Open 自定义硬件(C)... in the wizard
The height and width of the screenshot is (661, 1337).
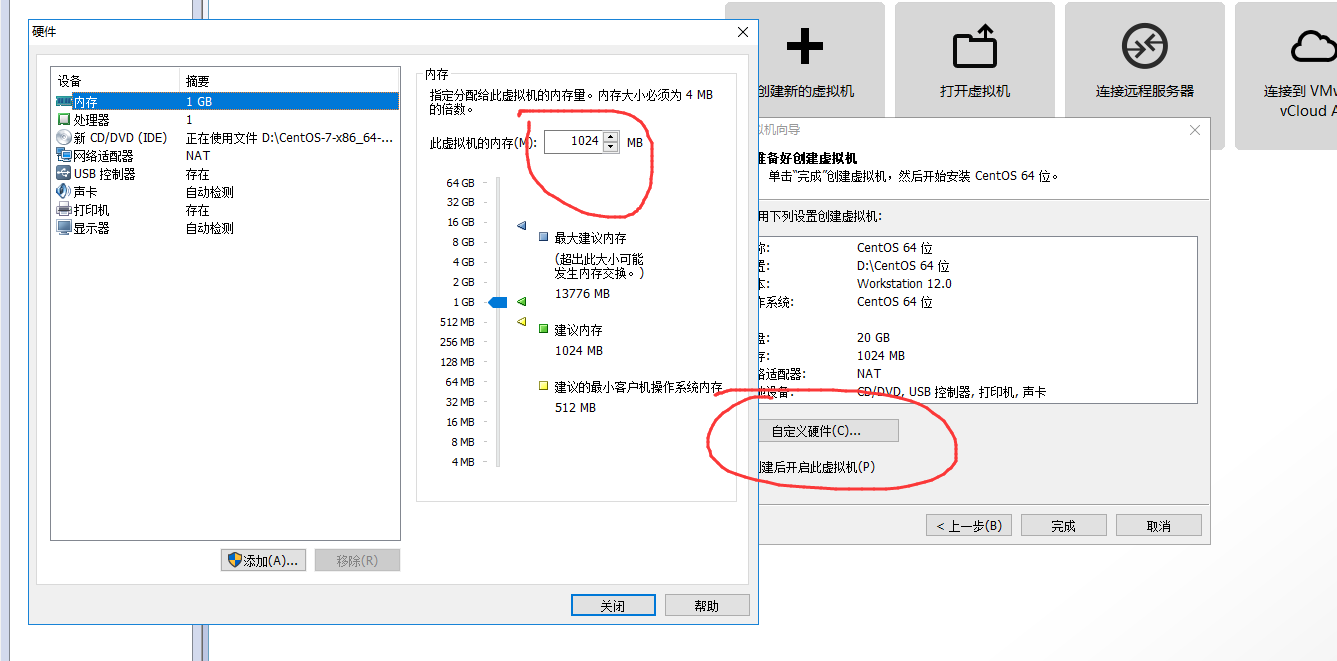829,431
